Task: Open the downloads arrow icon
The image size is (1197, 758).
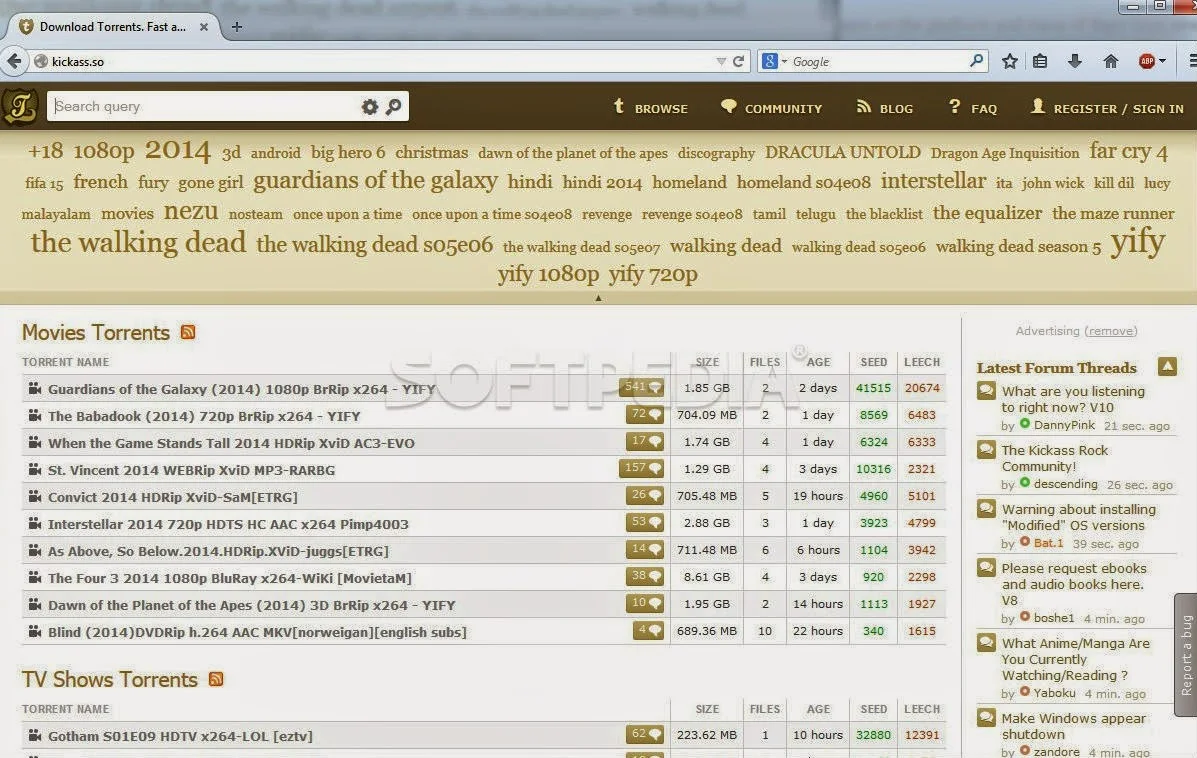Action: pyautogui.click(x=1075, y=61)
